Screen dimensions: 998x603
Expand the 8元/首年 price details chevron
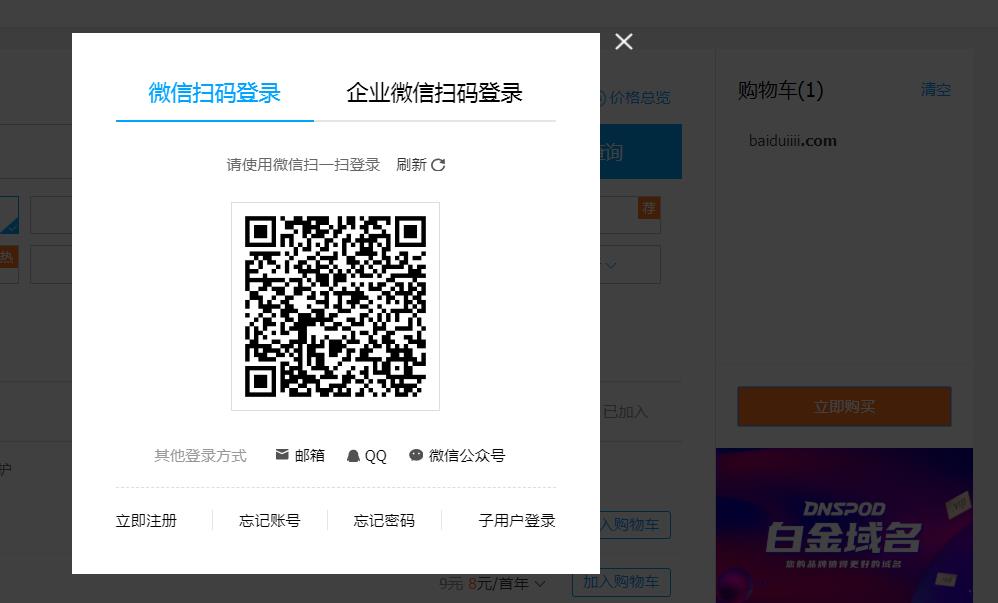tap(537, 583)
